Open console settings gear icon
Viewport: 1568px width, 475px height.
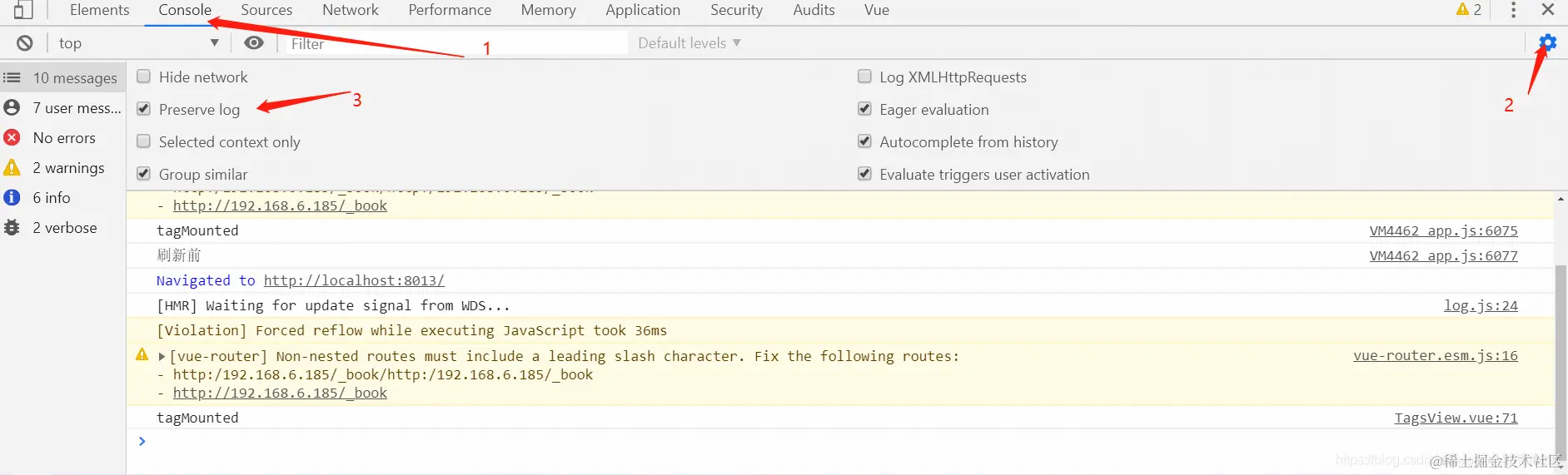tap(1547, 42)
